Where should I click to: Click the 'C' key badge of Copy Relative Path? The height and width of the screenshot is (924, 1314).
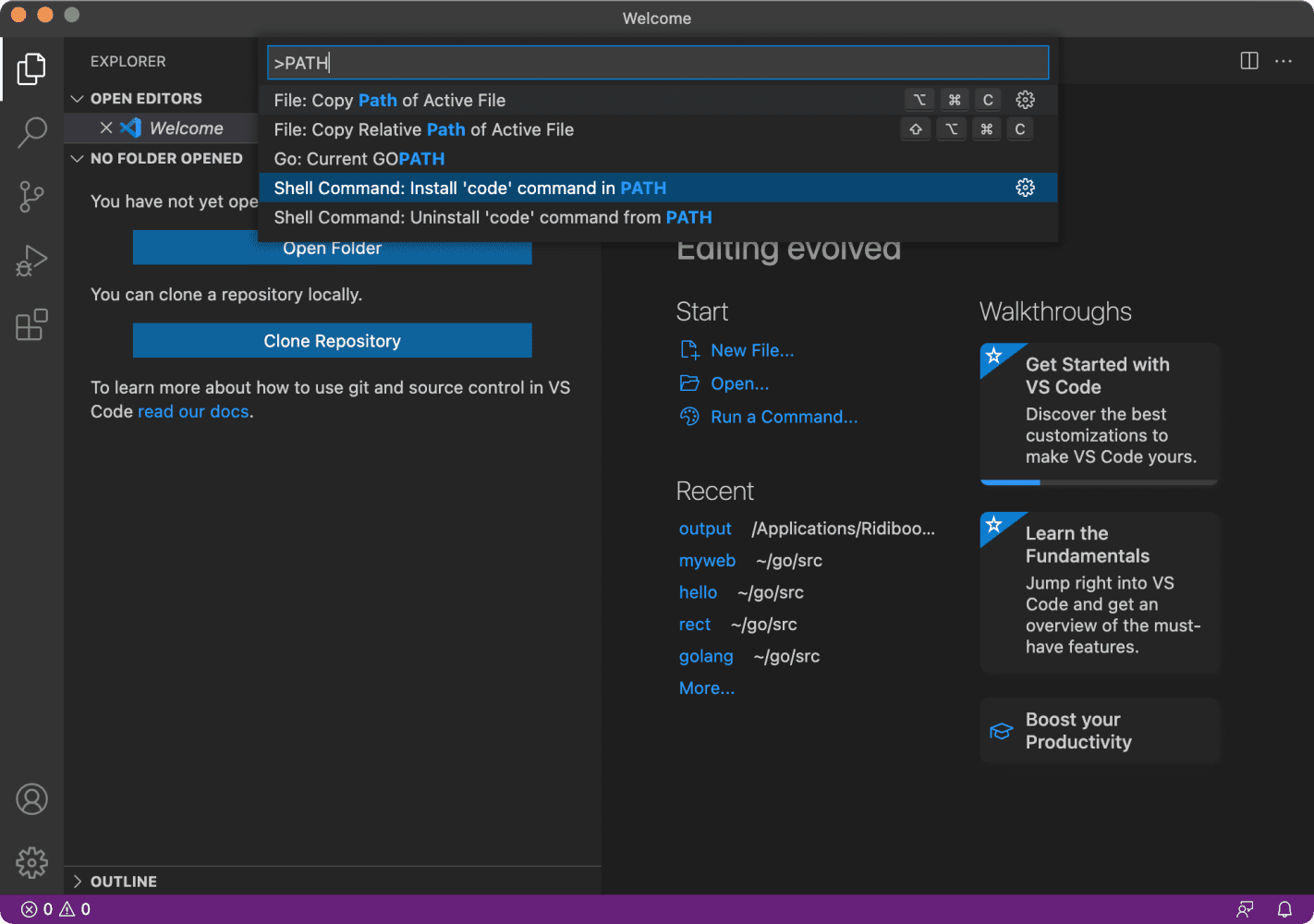[1020, 129]
